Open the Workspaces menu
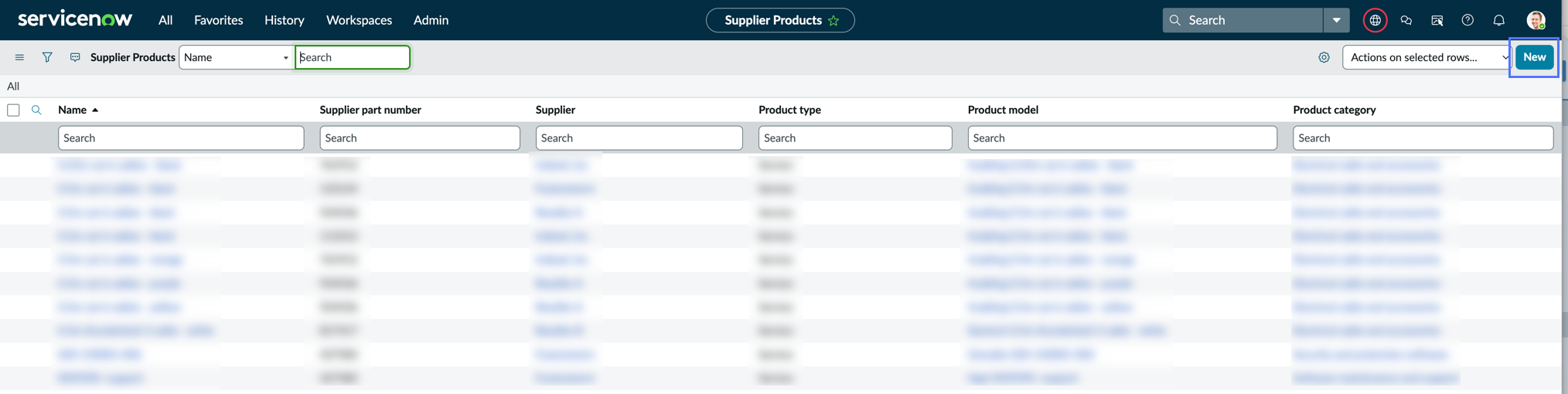This screenshot has width=1568, height=394. (359, 20)
